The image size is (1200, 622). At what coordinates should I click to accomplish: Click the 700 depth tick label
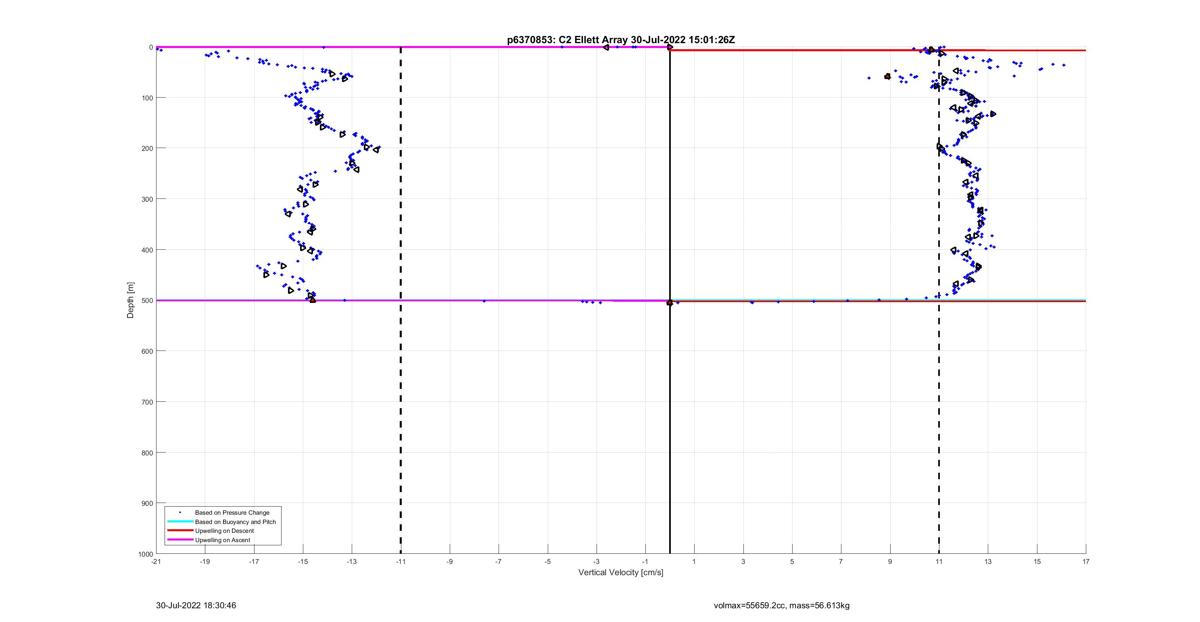pos(146,402)
